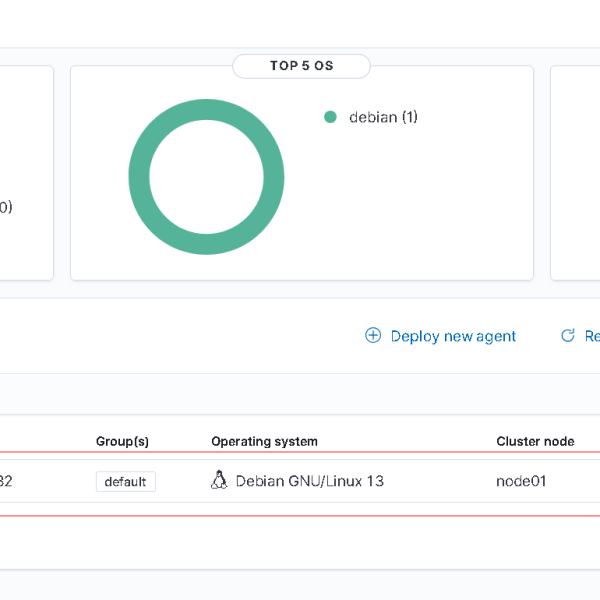Viewport: 600px width, 600px height.
Task: Click the TOP 5 OS panel title
Action: (x=301, y=66)
